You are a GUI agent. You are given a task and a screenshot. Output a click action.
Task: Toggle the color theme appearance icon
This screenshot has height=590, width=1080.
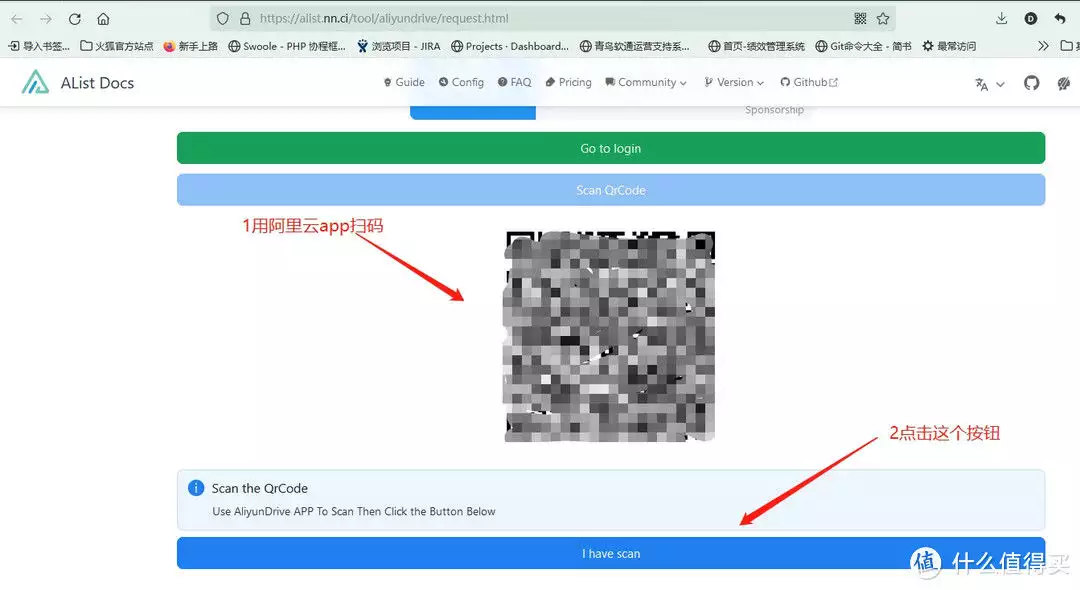point(1063,83)
